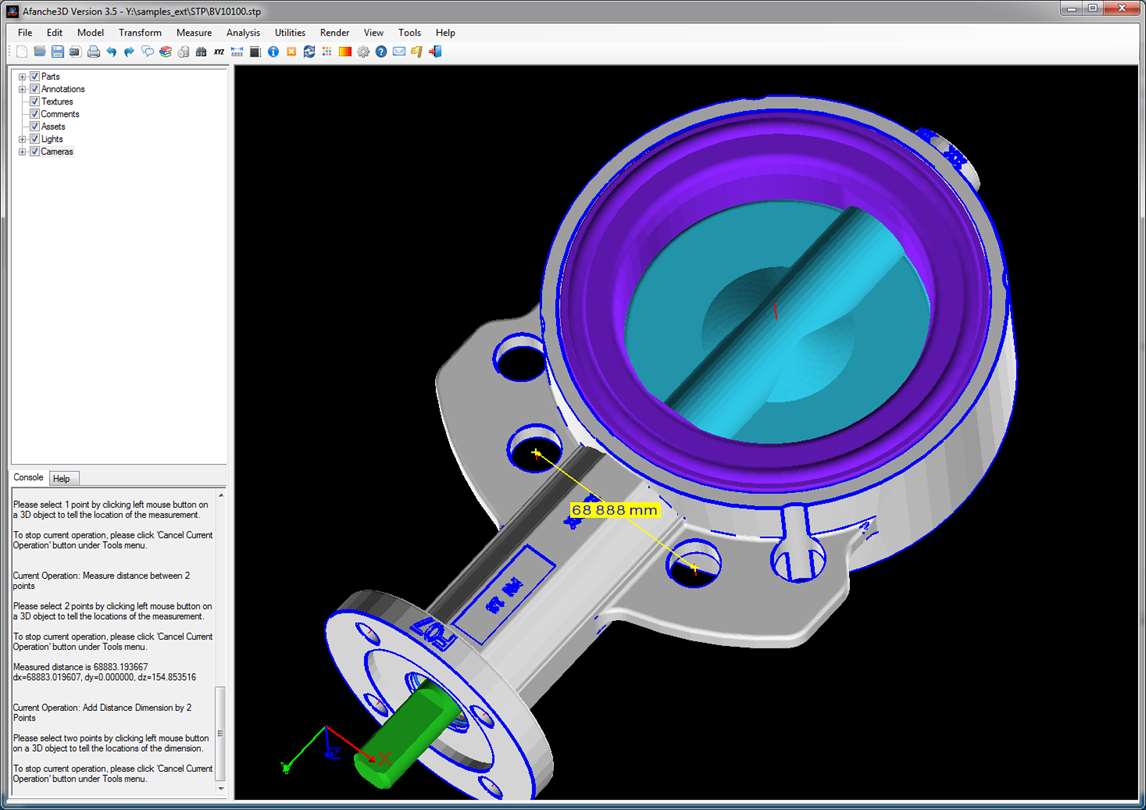Expand the Lights tree node

pos(22,138)
